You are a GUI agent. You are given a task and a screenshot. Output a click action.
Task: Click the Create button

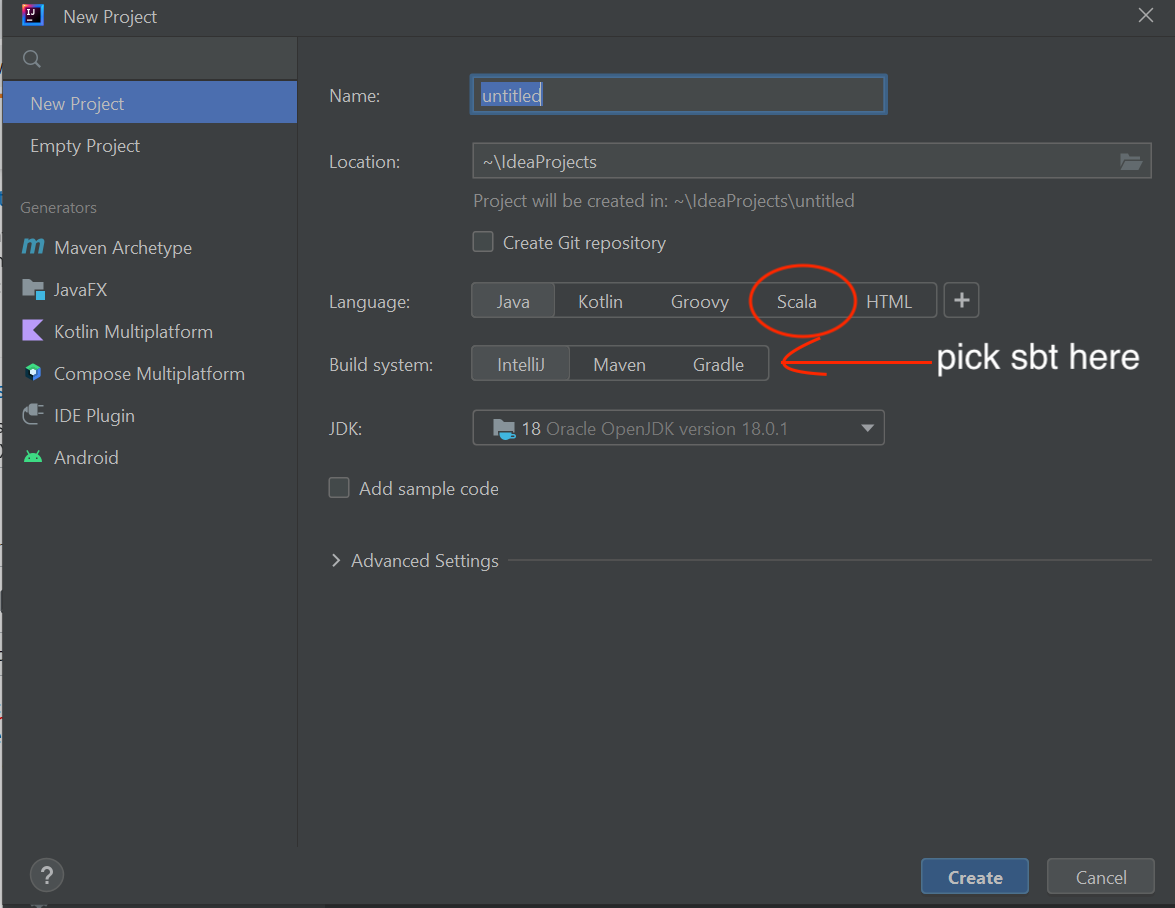coord(974,877)
